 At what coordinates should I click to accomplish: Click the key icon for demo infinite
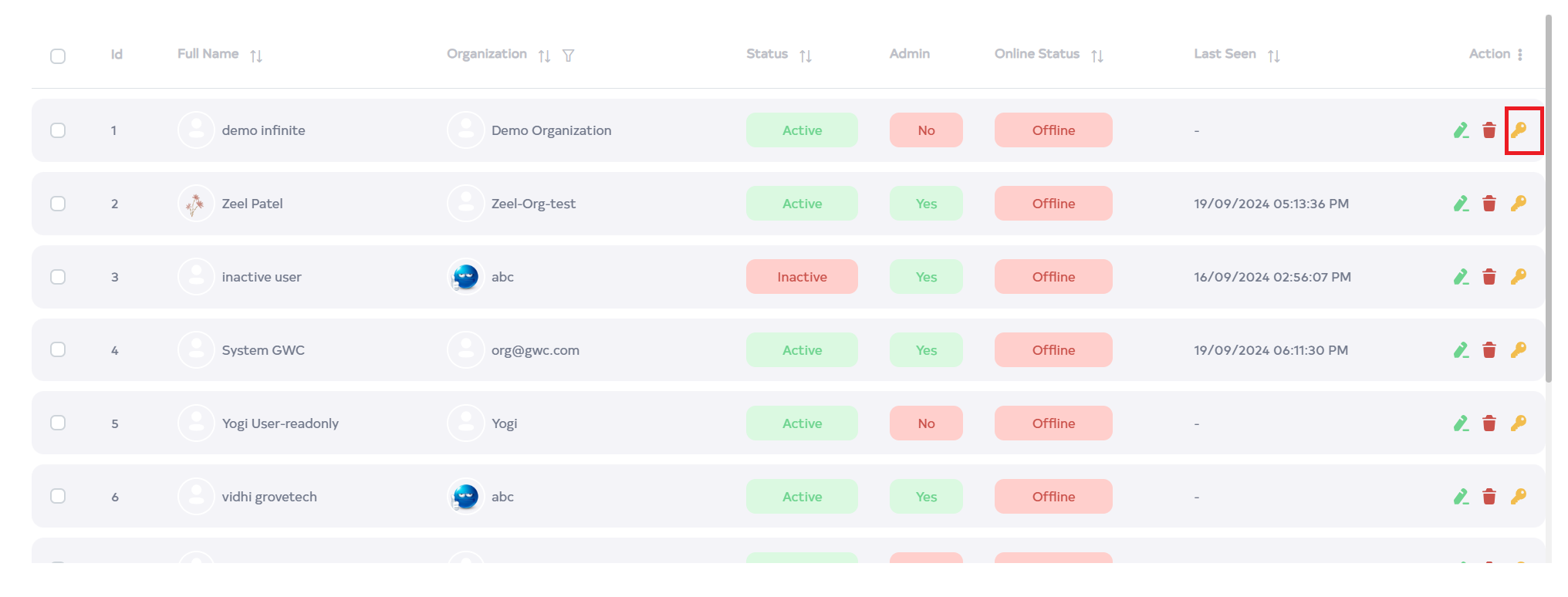[1519, 130]
